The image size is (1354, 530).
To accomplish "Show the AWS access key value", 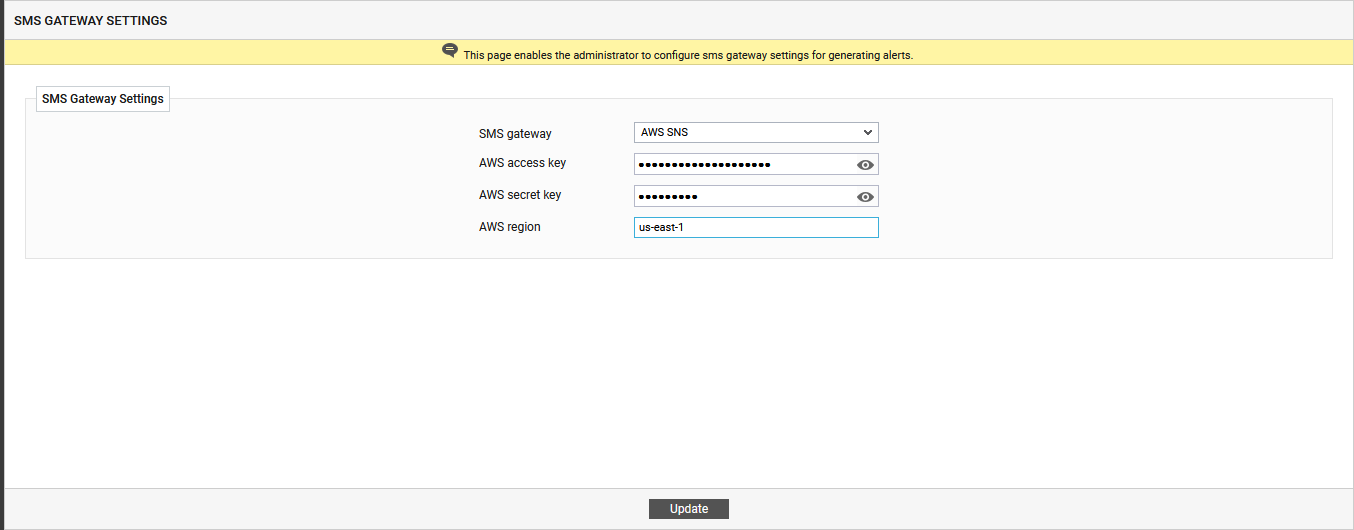I will tap(865, 165).
